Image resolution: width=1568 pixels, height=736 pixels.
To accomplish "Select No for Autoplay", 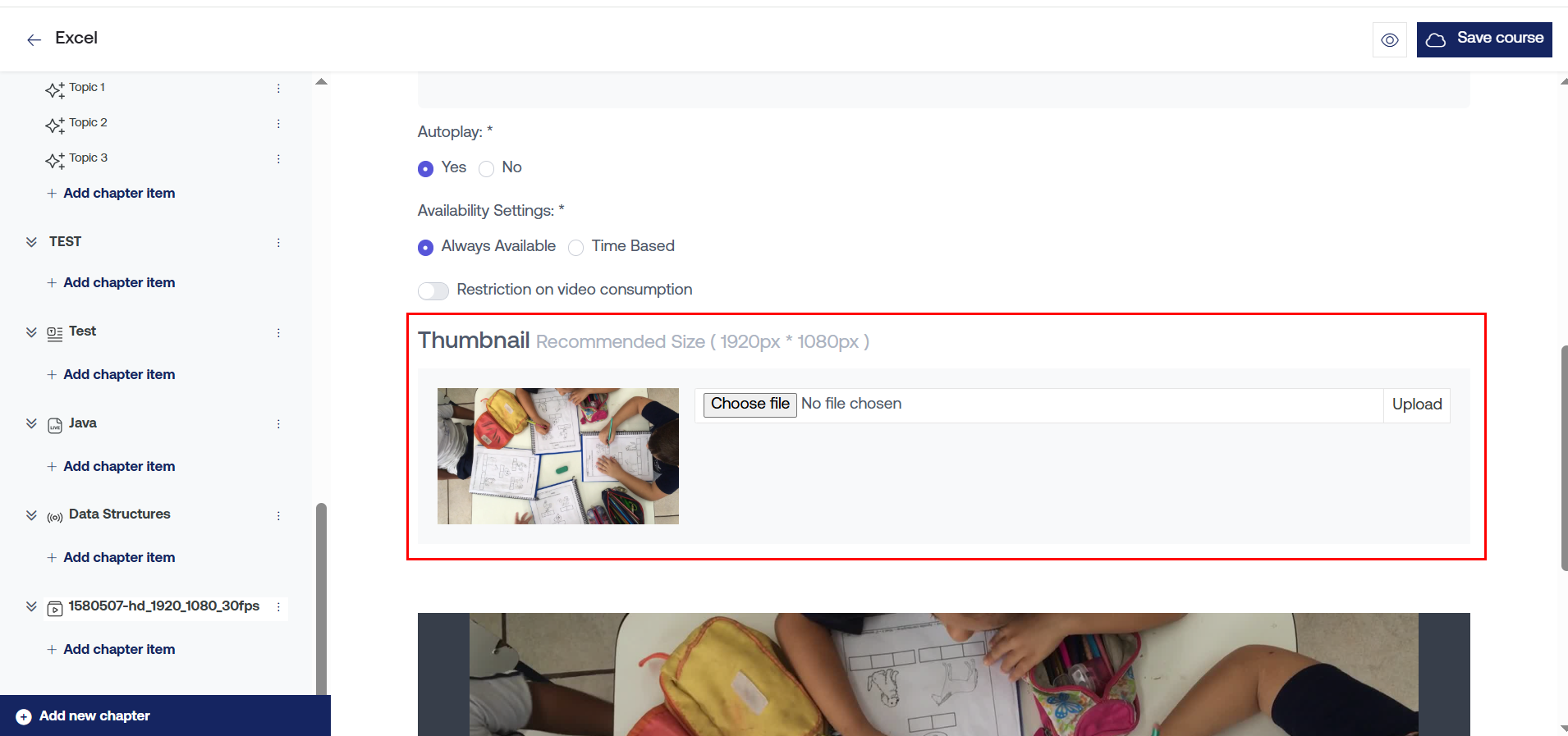I will pos(486,168).
